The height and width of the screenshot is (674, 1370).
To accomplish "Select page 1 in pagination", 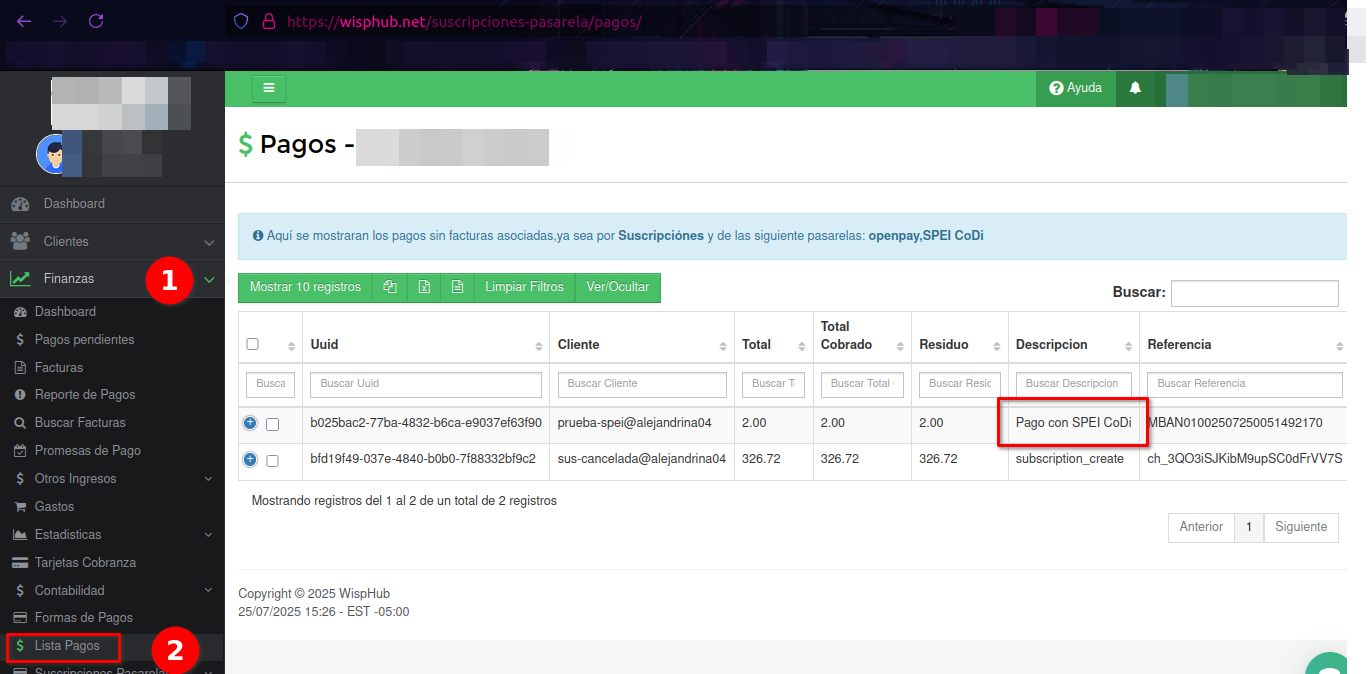I will [x=1248, y=527].
